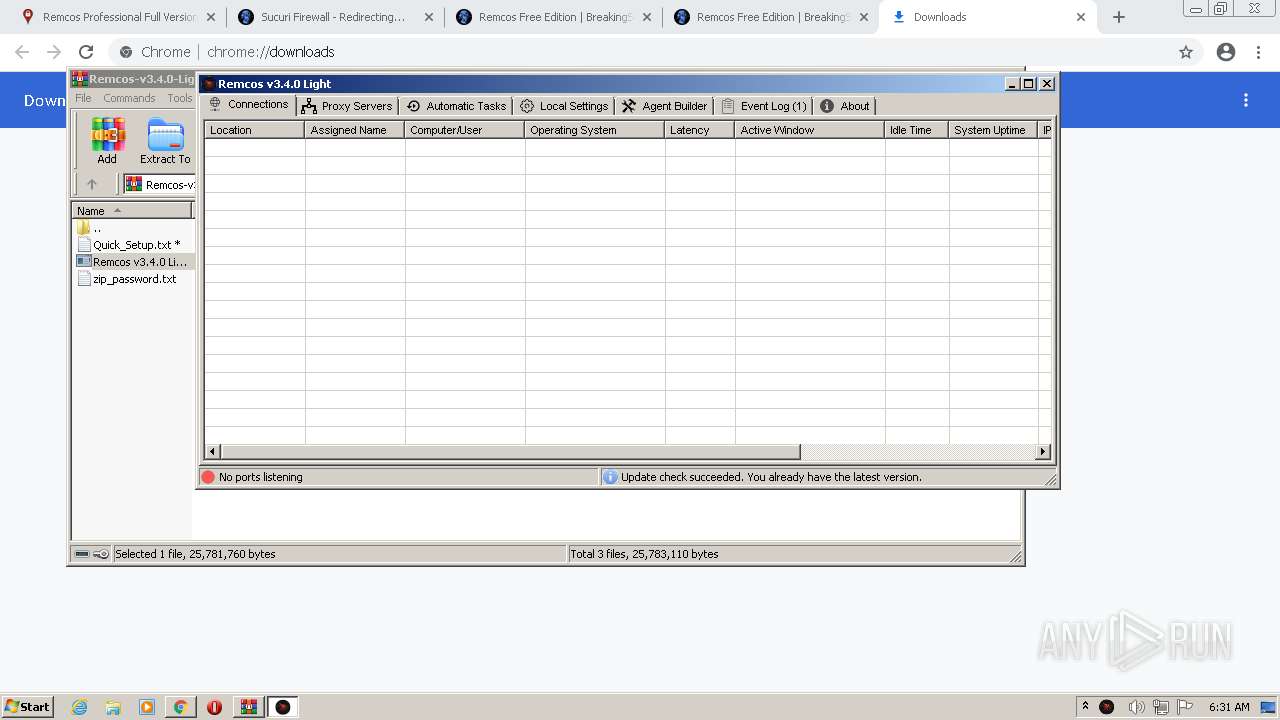Click the taskbar clock showing 6:31 AM
This screenshot has height=720, width=1280.
[x=1229, y=707]
